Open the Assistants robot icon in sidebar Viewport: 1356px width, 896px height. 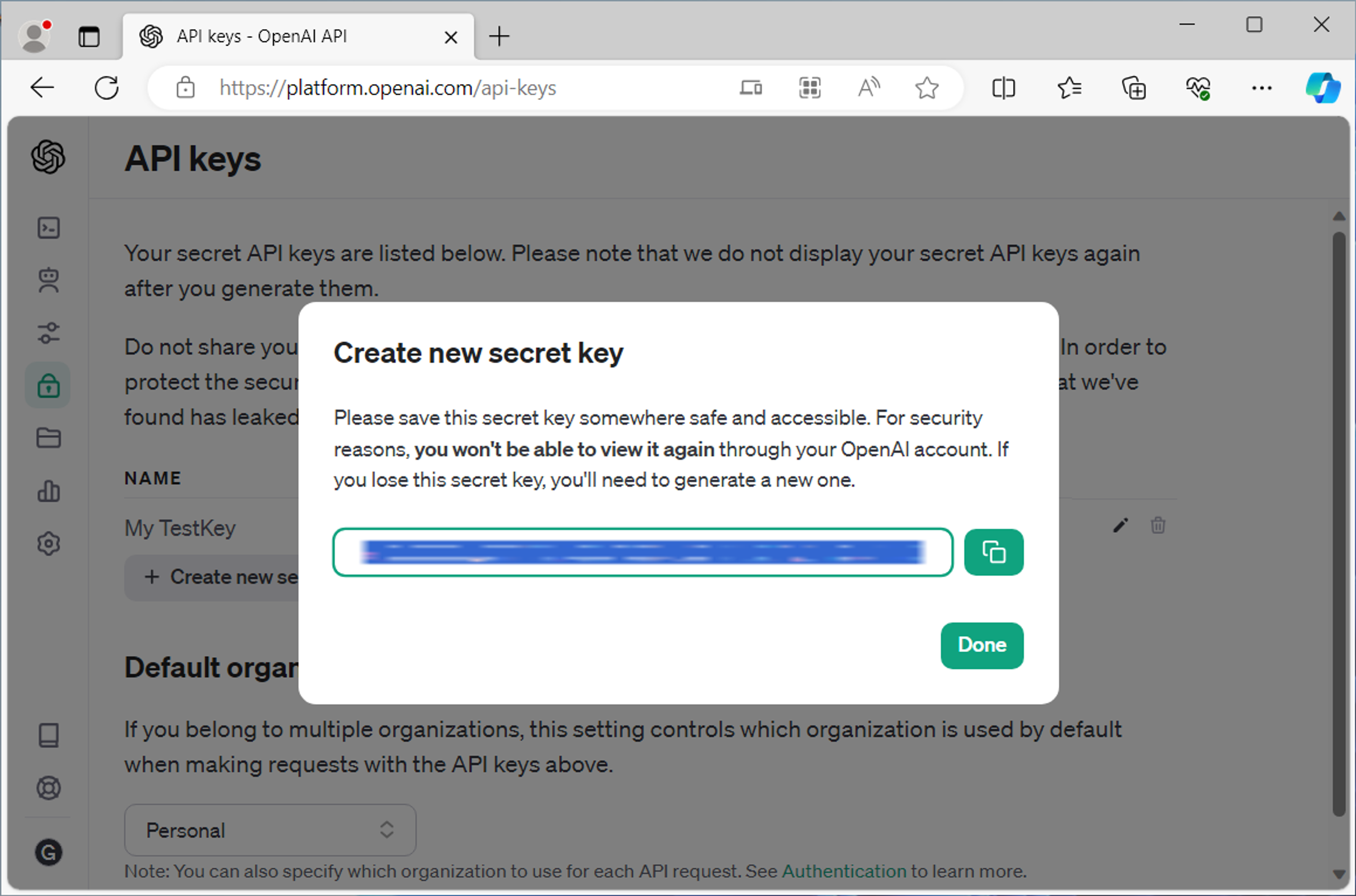pyautogui.click(x=49, y=280)
